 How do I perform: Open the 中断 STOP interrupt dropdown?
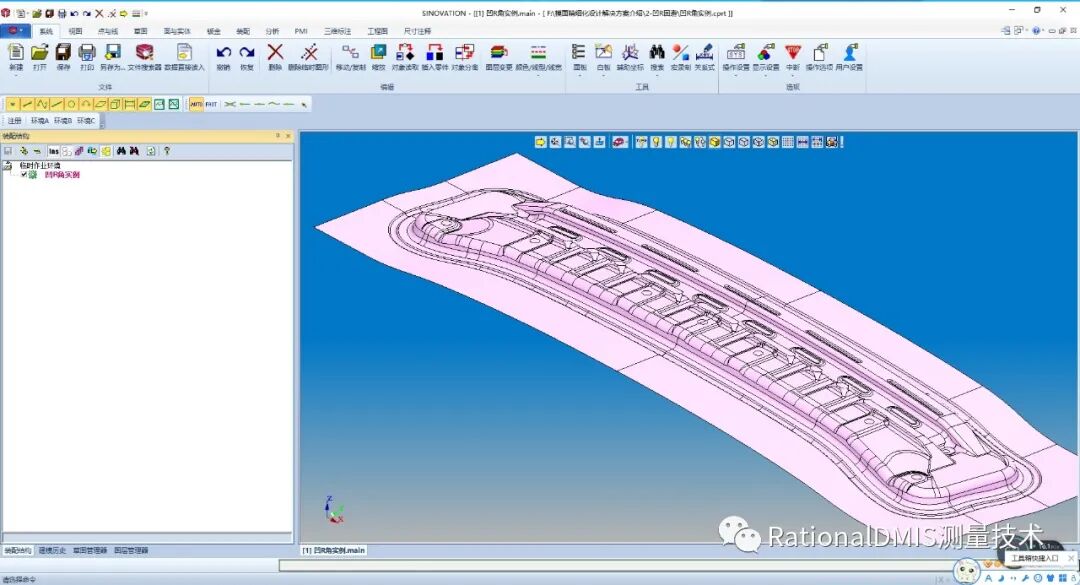click(x=793, y=75)
